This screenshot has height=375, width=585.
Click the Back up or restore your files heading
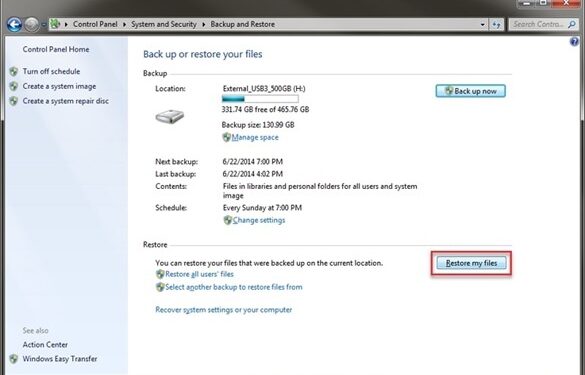pyautogui.click(x=203, y=54)
